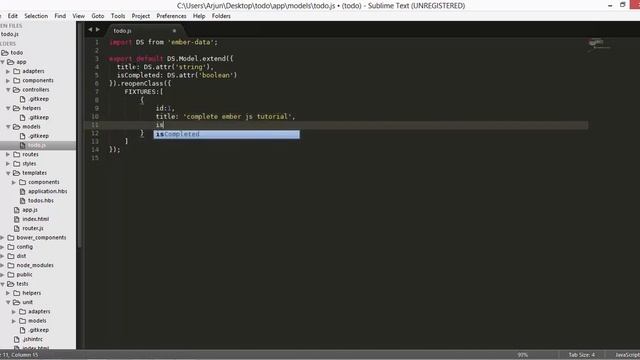Click the templates folder icon

(16, 173)
